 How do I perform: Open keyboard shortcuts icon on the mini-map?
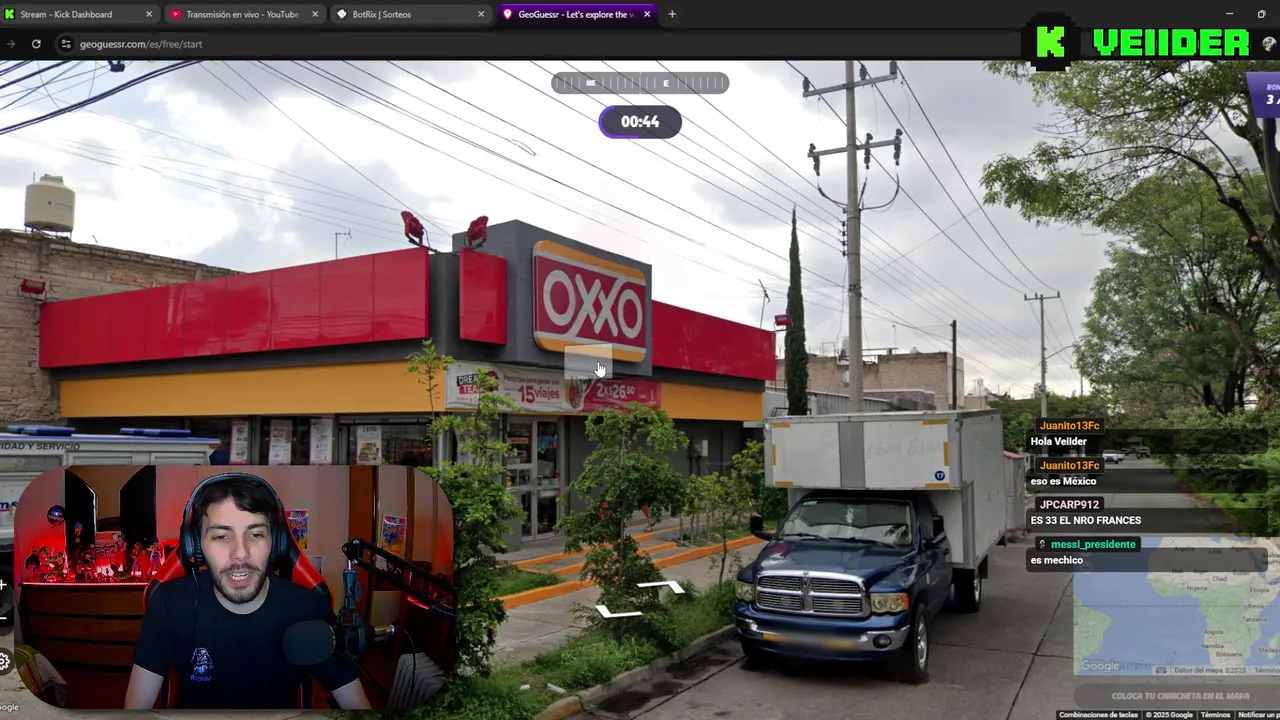coord(1161,670)
